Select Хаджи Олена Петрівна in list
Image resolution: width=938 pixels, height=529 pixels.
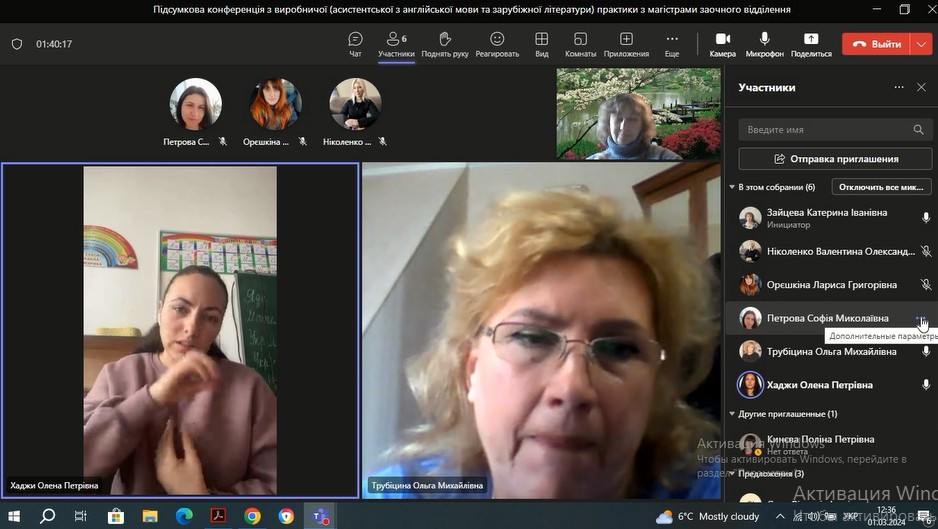pos(831,385)
